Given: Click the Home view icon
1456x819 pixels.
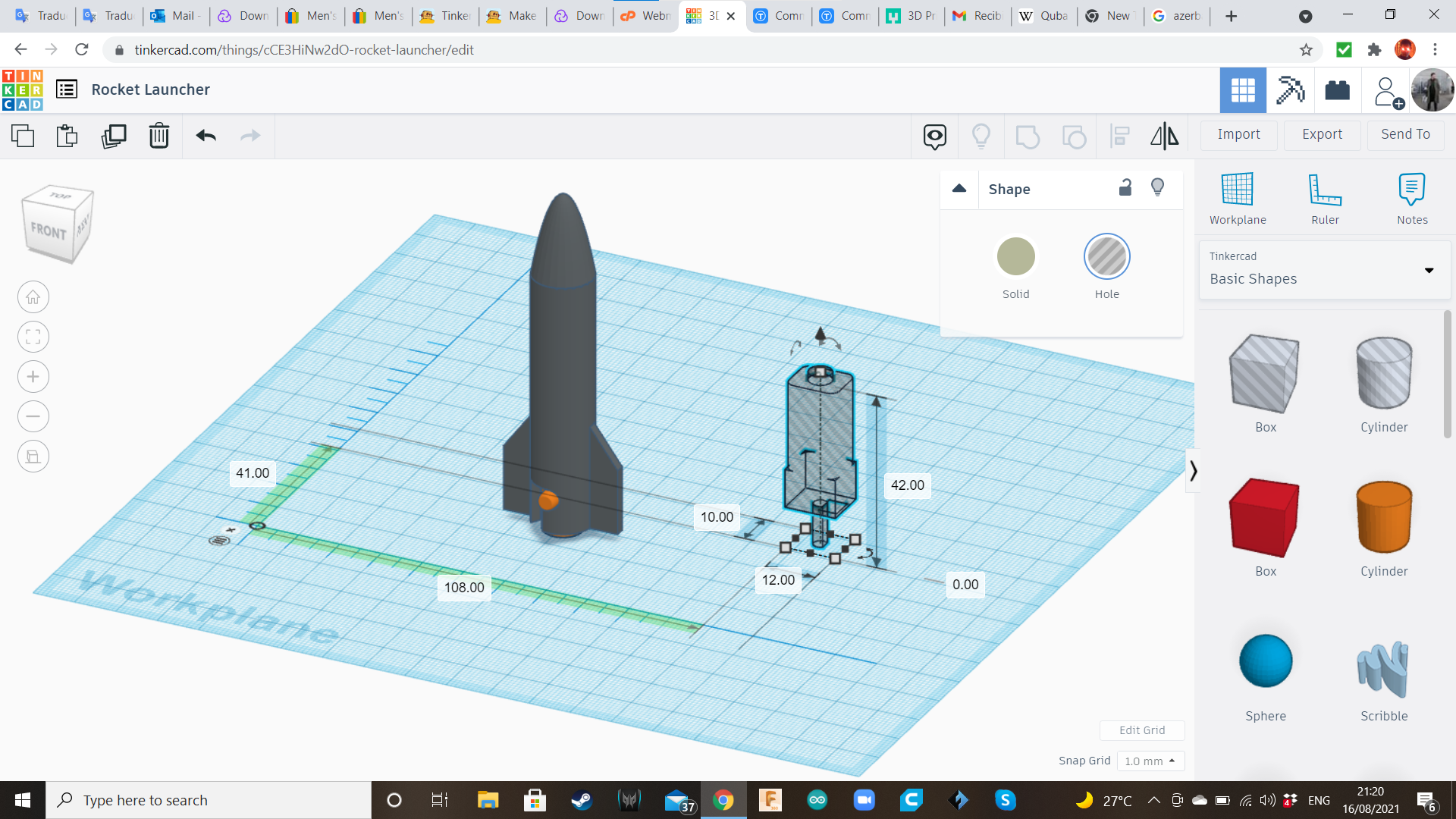Looking at the screenshot, I should tap(33, 297).
